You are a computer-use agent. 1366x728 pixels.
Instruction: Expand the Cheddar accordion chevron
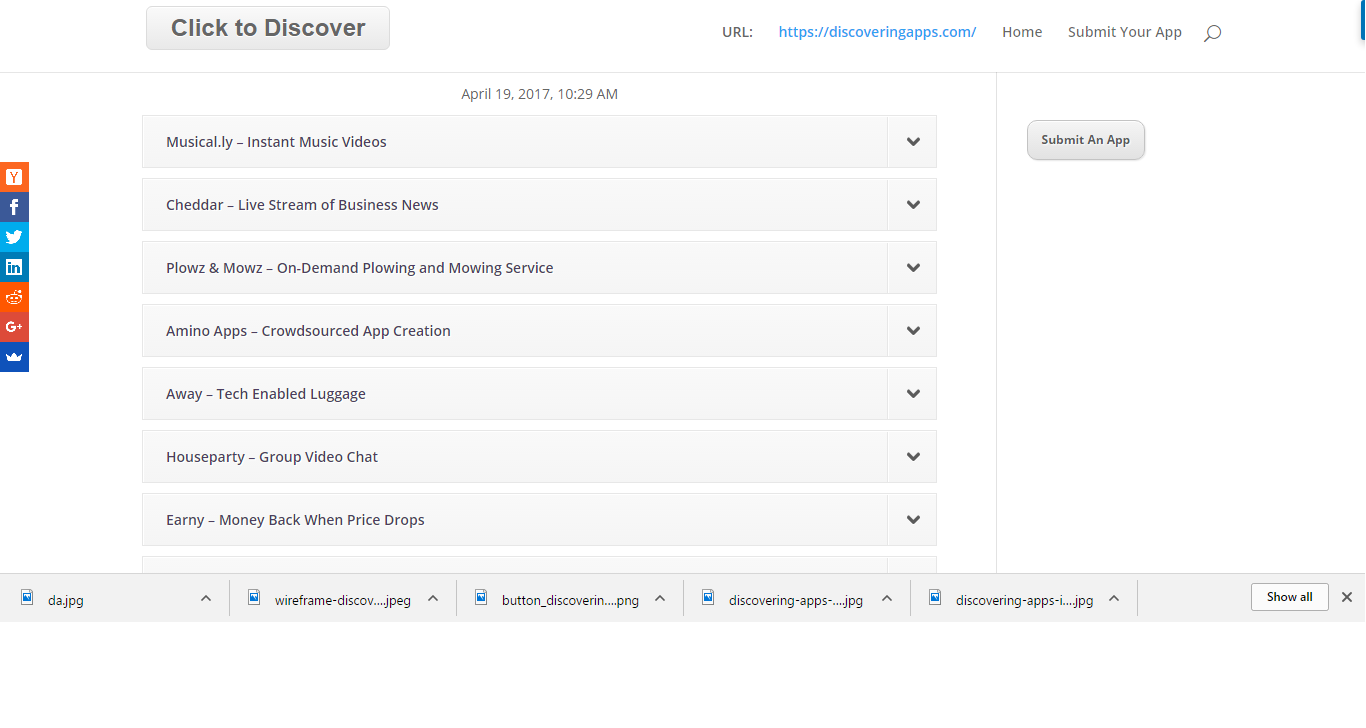913,205
